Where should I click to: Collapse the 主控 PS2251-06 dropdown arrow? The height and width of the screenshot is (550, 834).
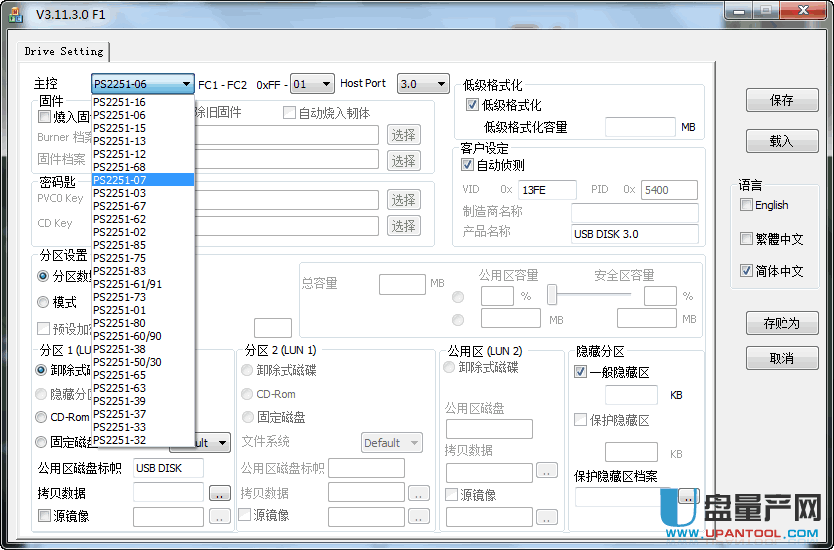click(x=186, y=85)
